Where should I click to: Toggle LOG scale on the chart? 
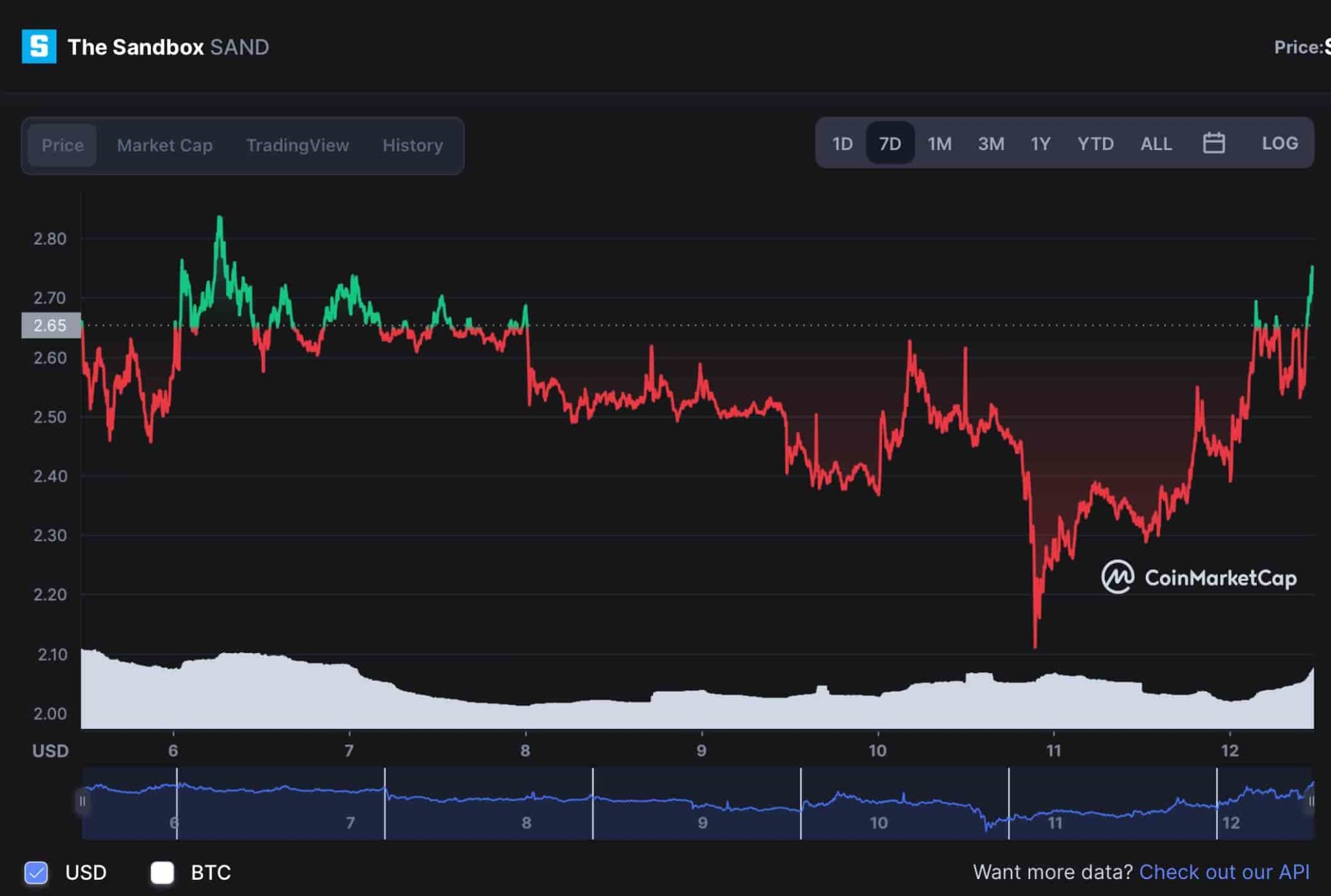click(1280, 143)
